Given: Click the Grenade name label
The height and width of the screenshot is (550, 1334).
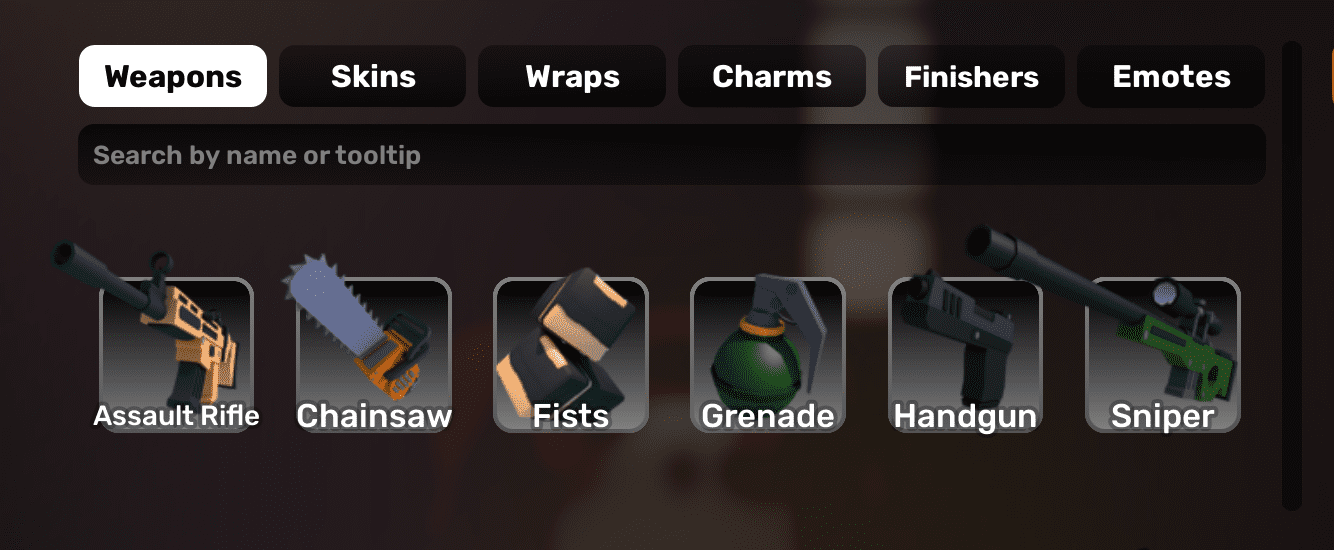Looking at the screenshot, I should [x=768, y=416].
